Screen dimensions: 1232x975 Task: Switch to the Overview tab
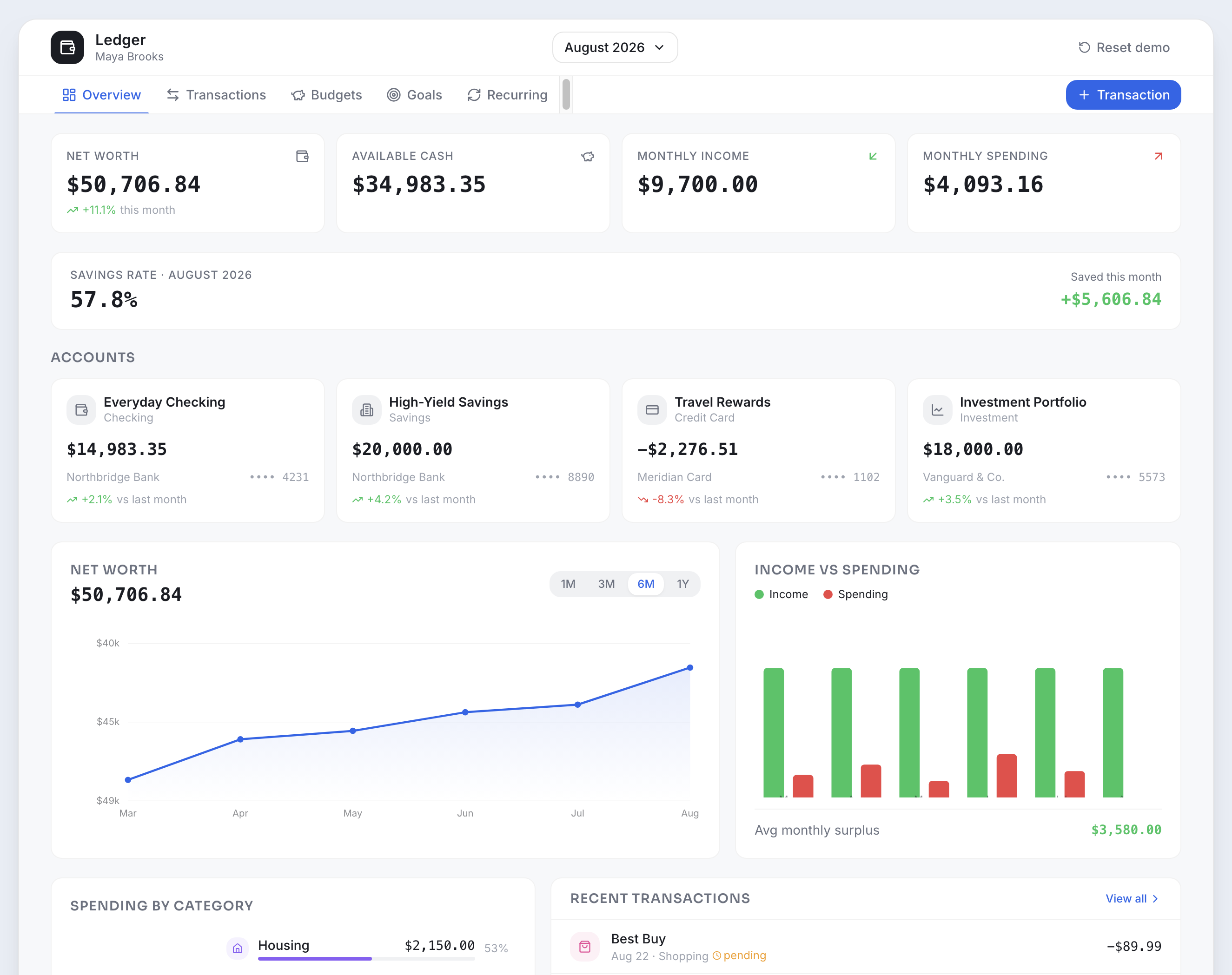(102, 95)
